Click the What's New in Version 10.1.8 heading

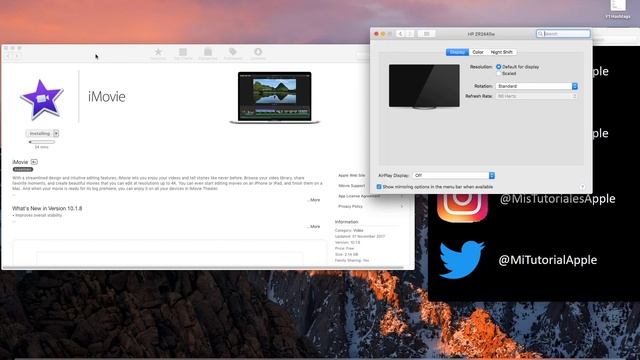click(47, 208)
